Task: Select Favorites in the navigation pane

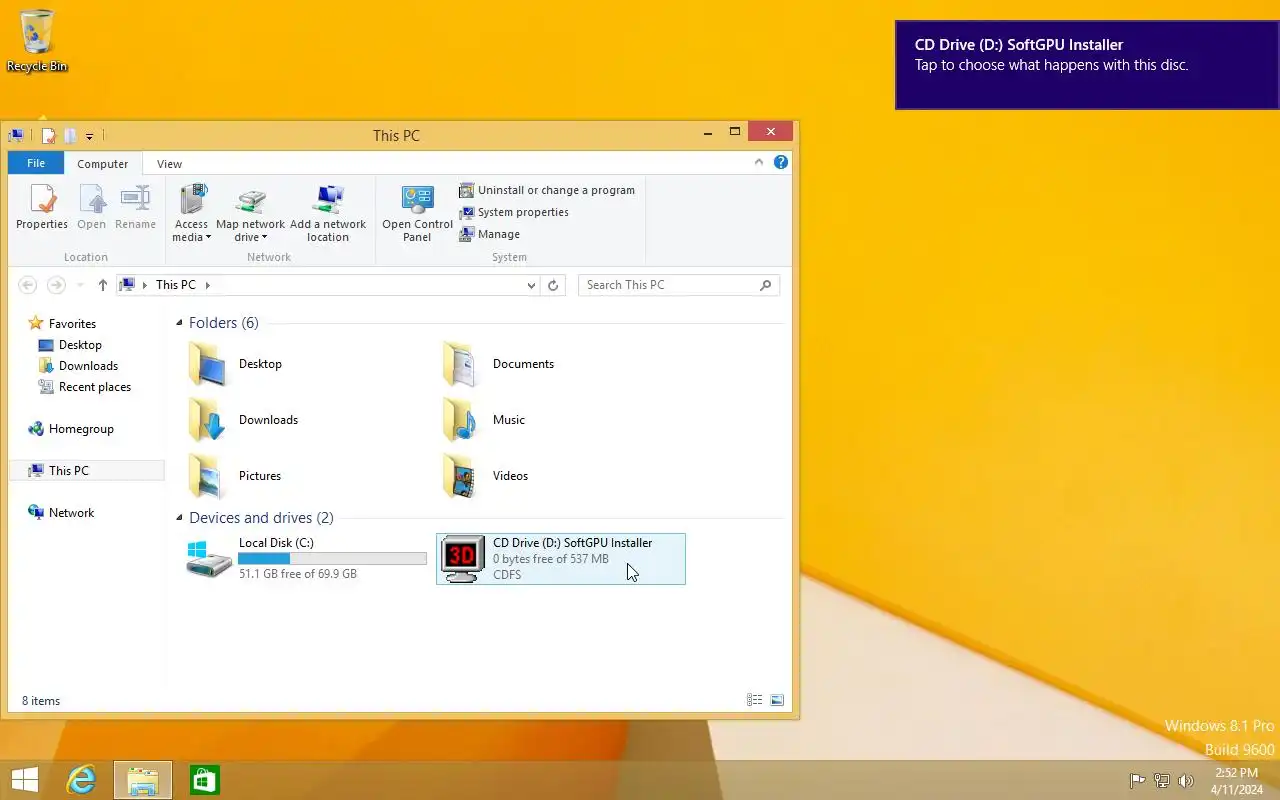Action: 62,323
